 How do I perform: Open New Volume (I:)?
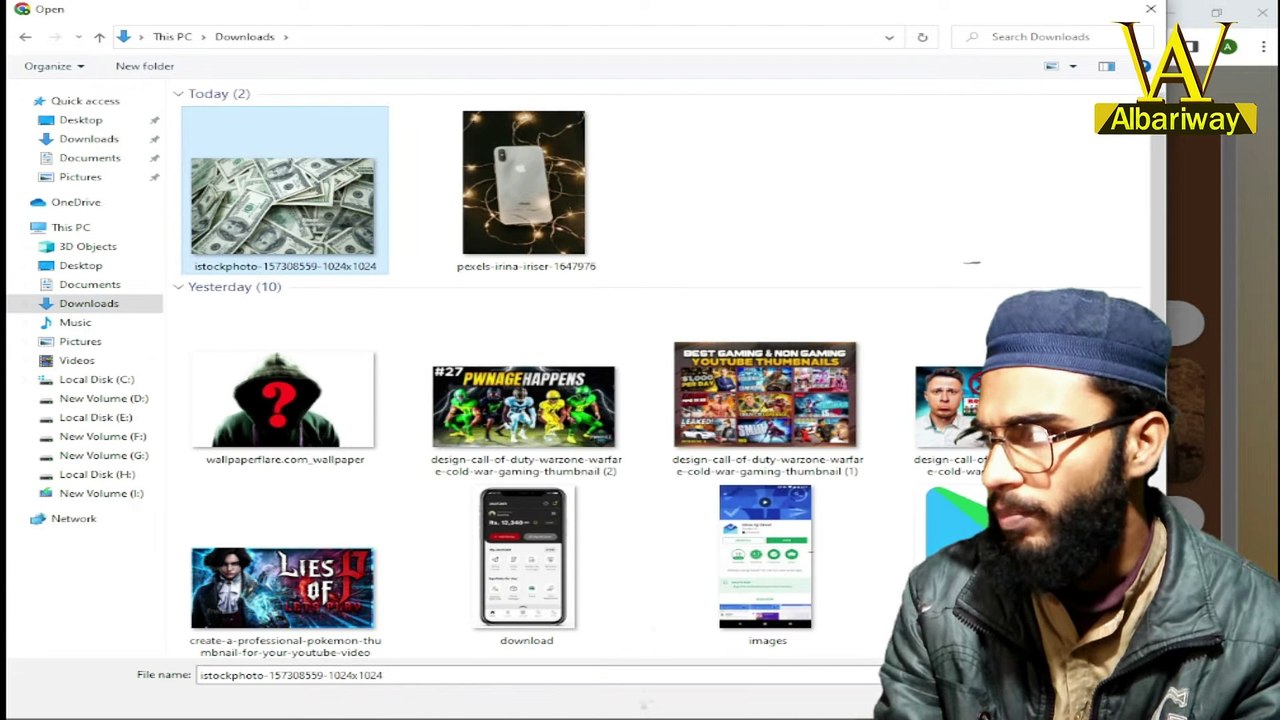tap(101, 493)
